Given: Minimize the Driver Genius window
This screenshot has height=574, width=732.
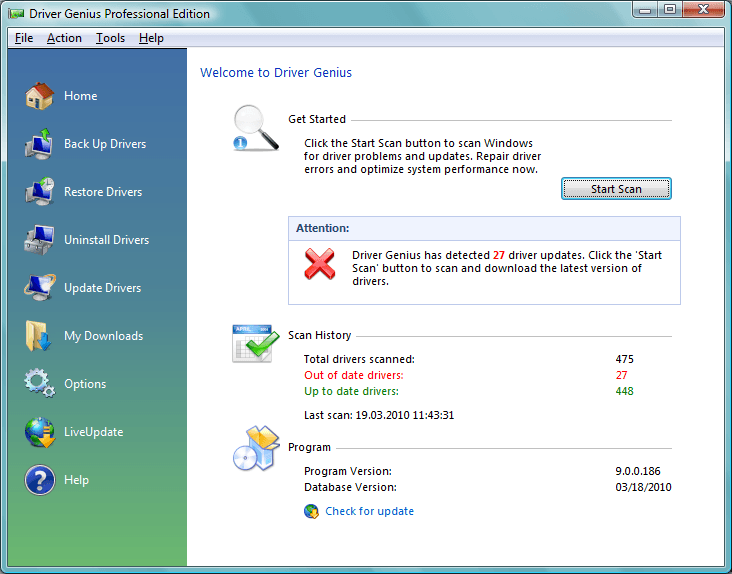Looking at the screenshot, I should [x=645, y=10].
